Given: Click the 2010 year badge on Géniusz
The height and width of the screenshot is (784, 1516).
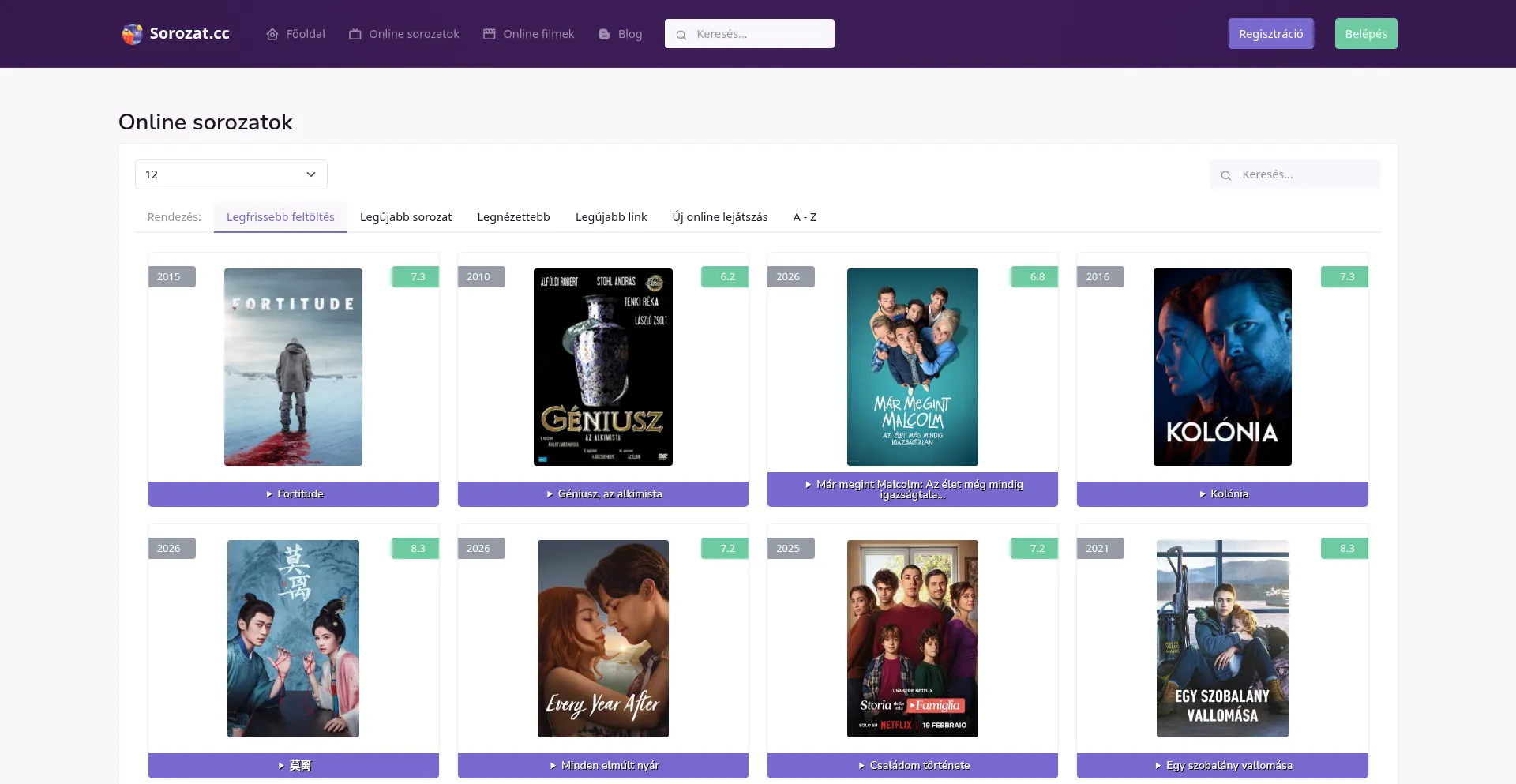Looking at the screenshot, I should pos(481,277).
